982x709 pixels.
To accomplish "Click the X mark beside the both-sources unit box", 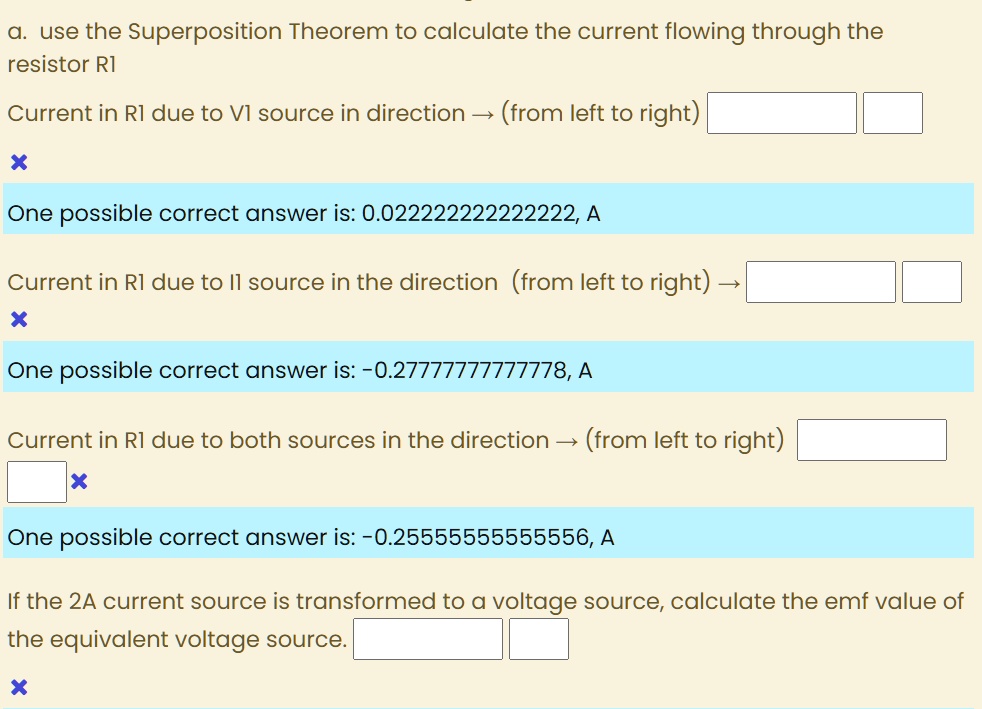I will 77,482.
